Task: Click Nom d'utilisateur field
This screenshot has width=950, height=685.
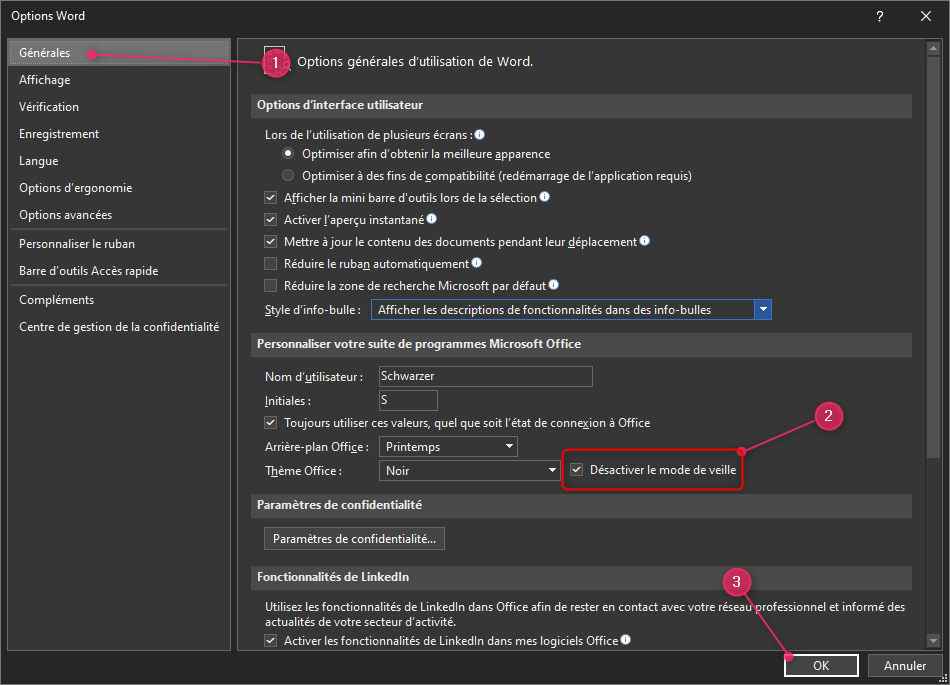Action: click(485, 376)
